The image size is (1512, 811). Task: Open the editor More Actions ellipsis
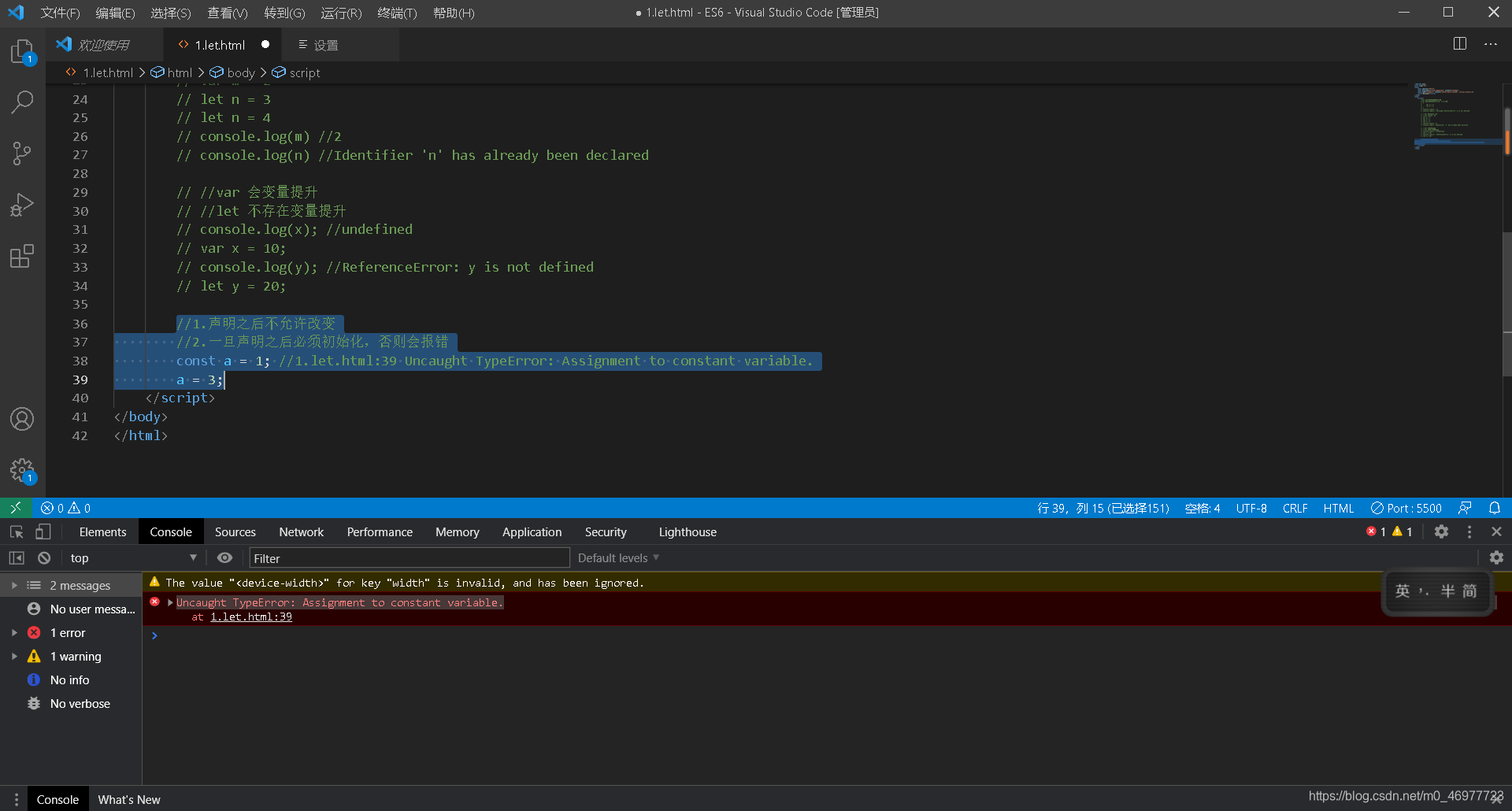pos(1491,44)
